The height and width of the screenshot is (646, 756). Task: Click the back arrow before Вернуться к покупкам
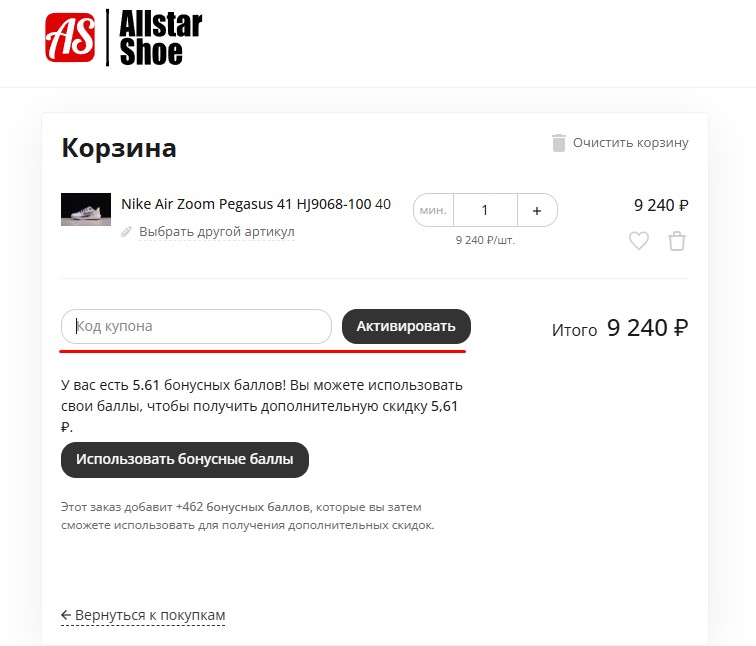tap(66, 615)
